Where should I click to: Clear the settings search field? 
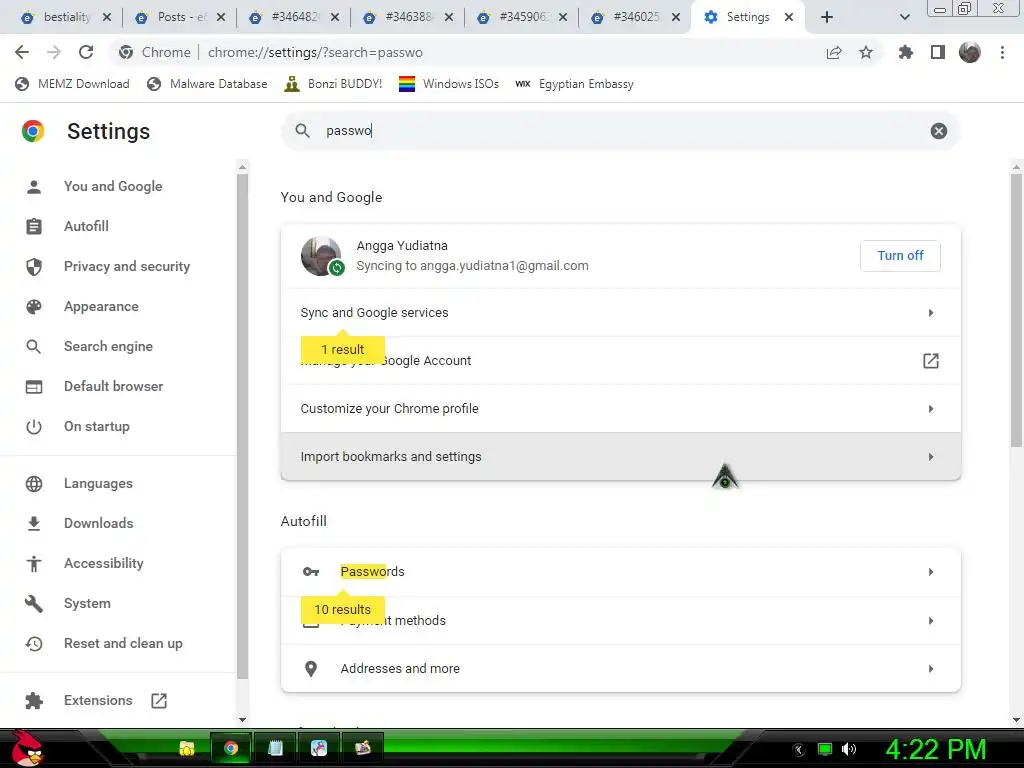pos(938,131)
